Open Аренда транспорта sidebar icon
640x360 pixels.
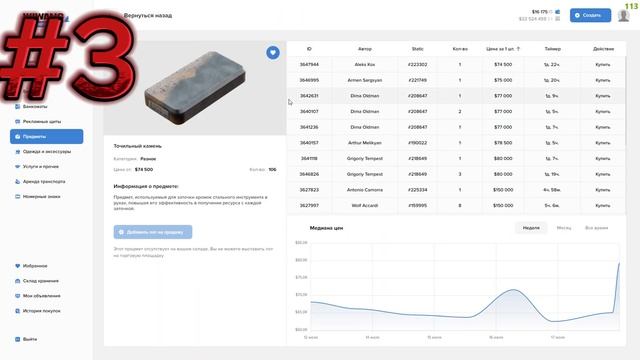tap(18, 182)
